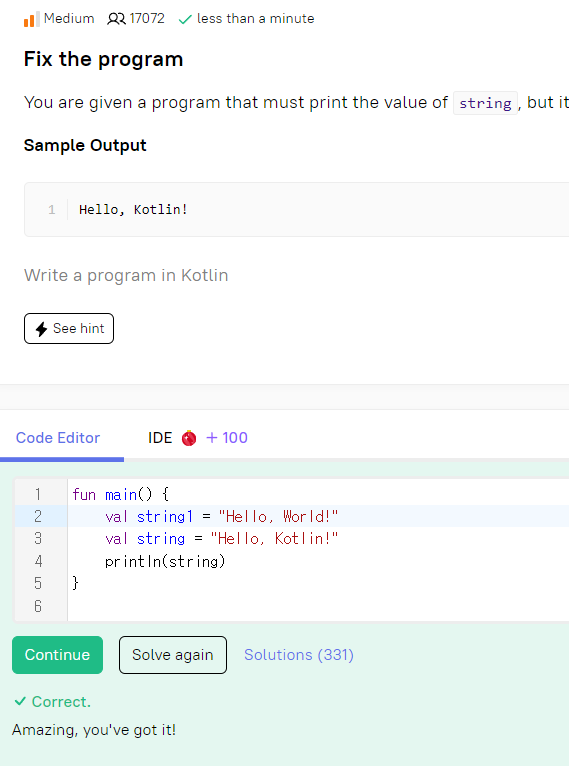Click the green Correct checkmark icon
The height and width of the screenshot is (770, 569).
[x=20, y=701]
